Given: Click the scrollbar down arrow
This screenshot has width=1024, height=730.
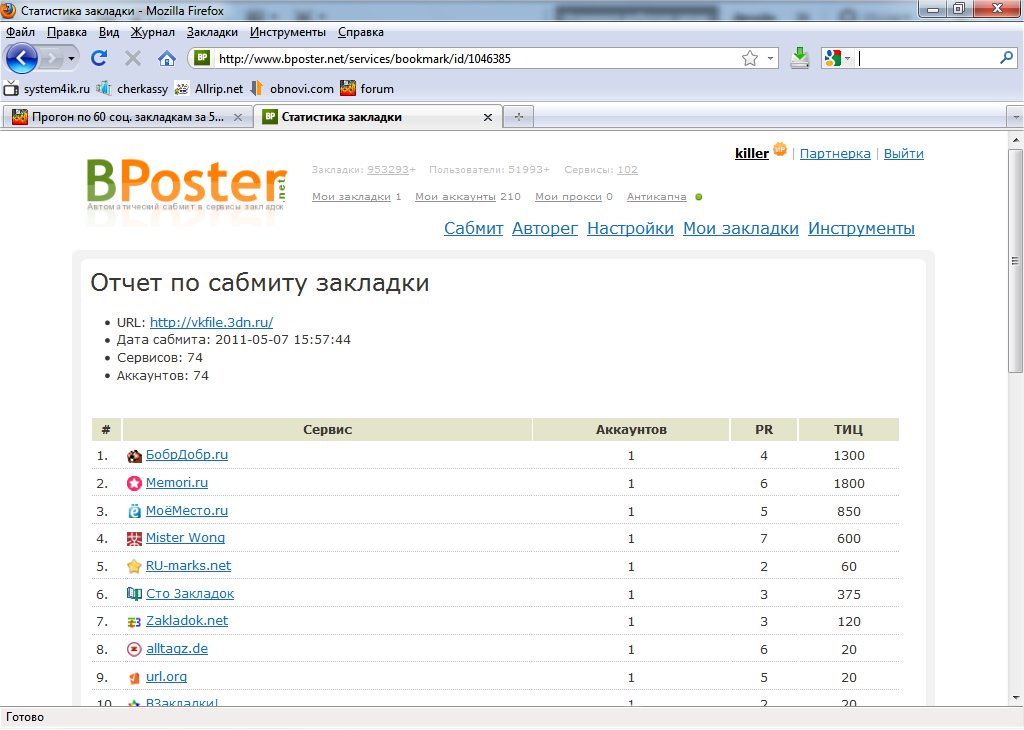Looking at the screenshot, I should click(x=1015, y=698).
